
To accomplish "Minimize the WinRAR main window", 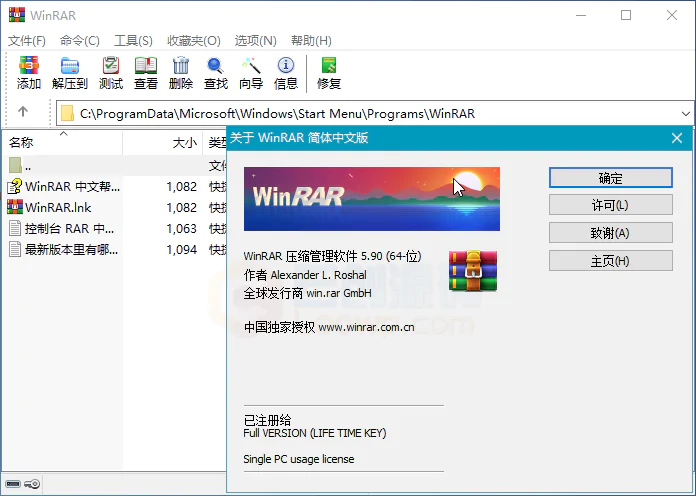I will (x=581, y=15).
